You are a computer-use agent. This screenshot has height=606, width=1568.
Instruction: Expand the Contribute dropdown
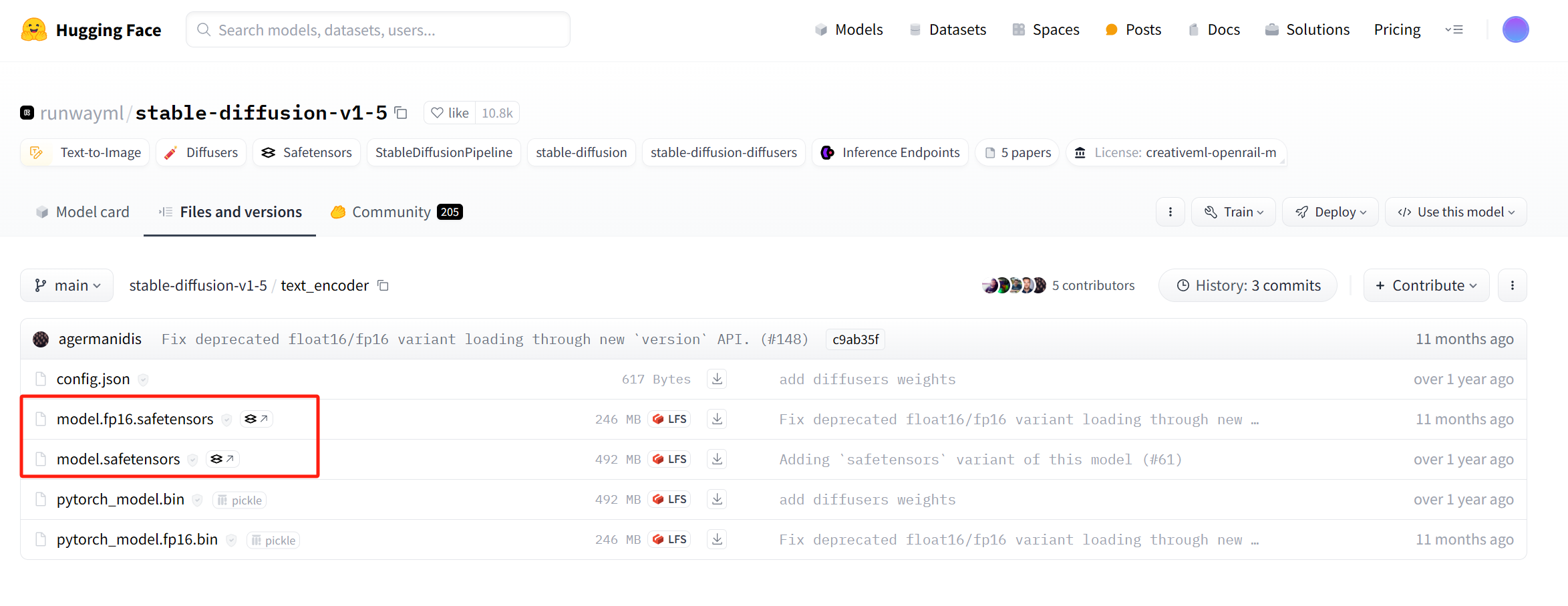(x=1426, y=285)
